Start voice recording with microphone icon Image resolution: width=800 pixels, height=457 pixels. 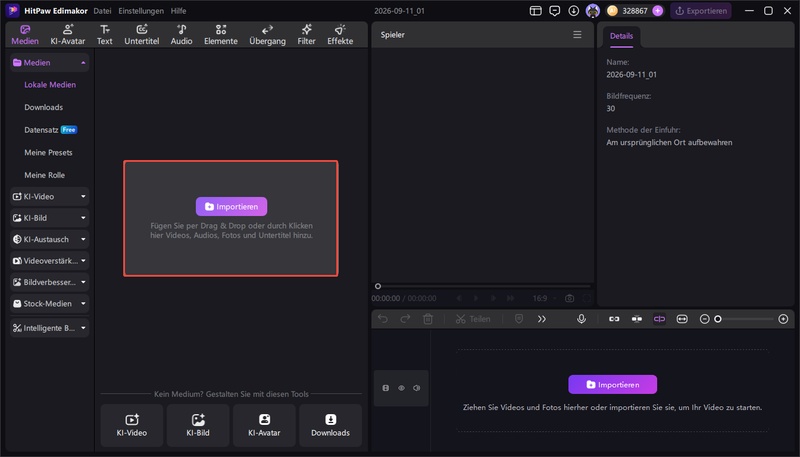[581, 319]
